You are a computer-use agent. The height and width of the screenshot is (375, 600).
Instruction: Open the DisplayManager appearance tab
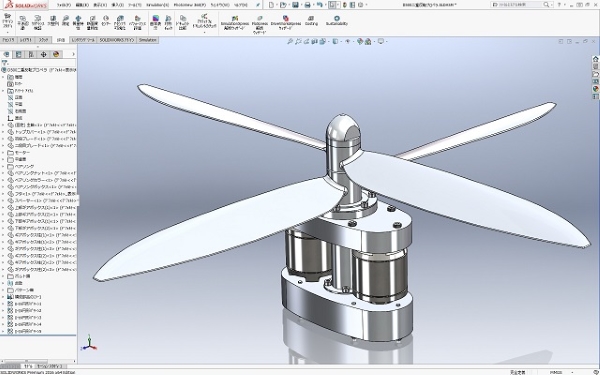56,54
